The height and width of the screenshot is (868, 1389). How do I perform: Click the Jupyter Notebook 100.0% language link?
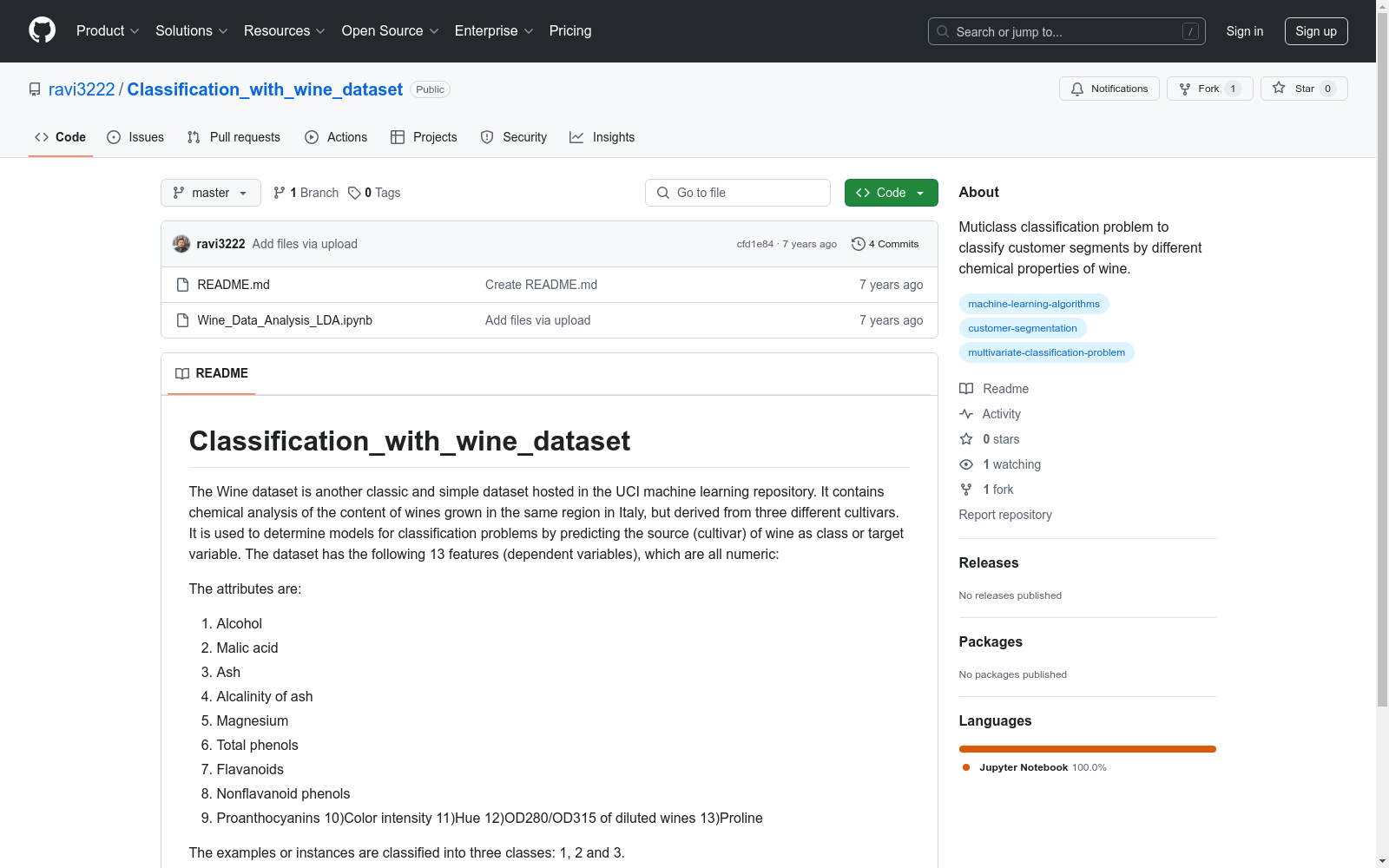click(x=1035, y=767)
